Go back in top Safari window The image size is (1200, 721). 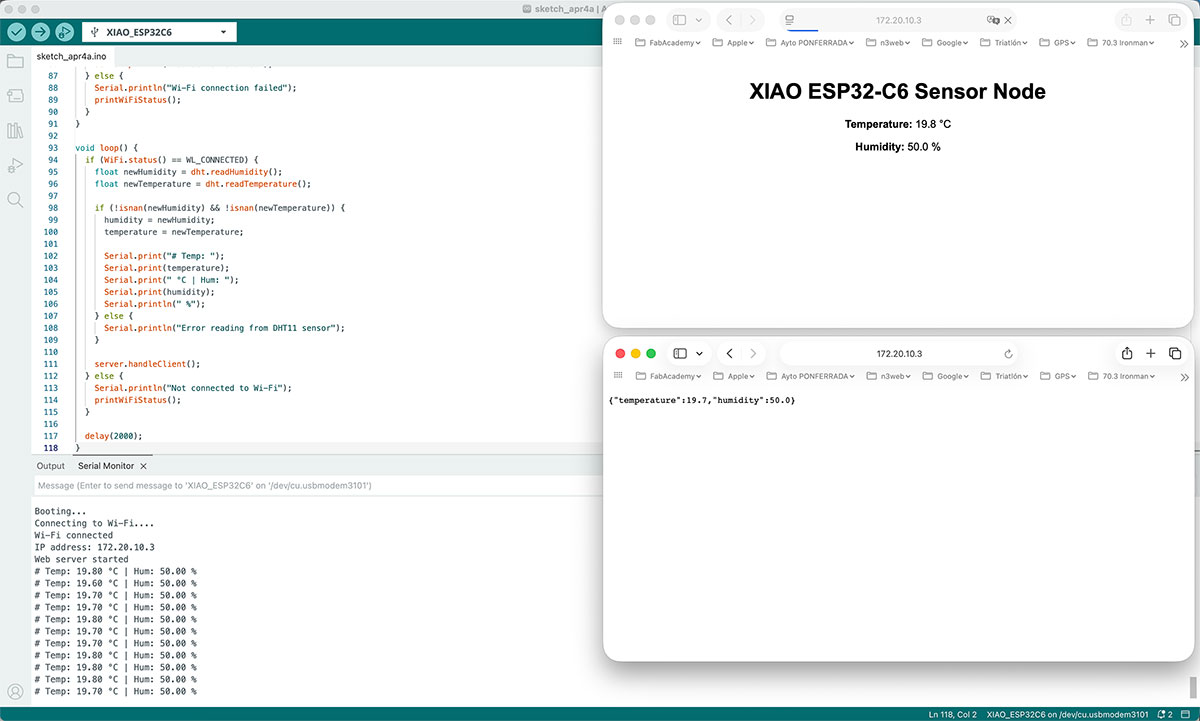click(729, 20)
